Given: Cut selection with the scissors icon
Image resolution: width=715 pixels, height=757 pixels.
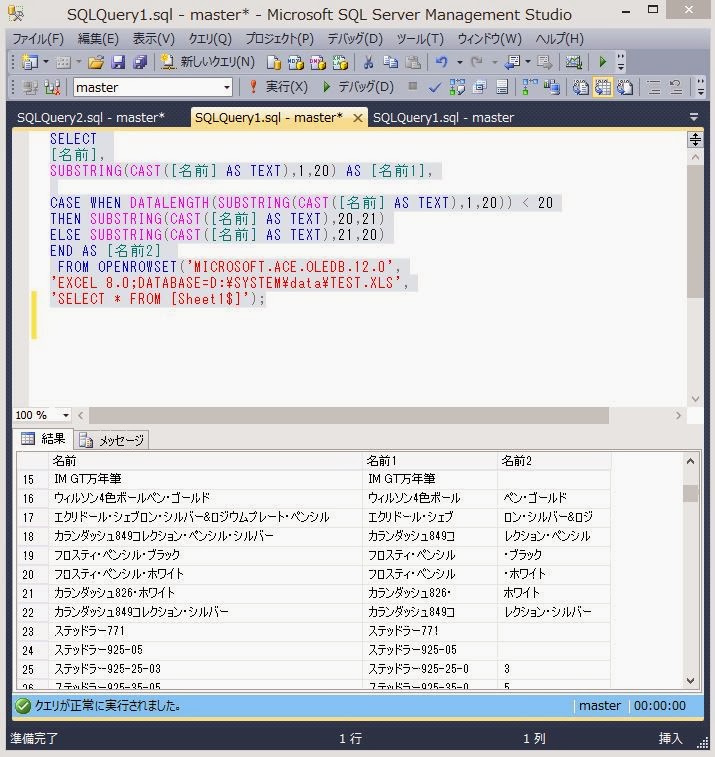Looking at the screenshot, I should coord(368,62).
